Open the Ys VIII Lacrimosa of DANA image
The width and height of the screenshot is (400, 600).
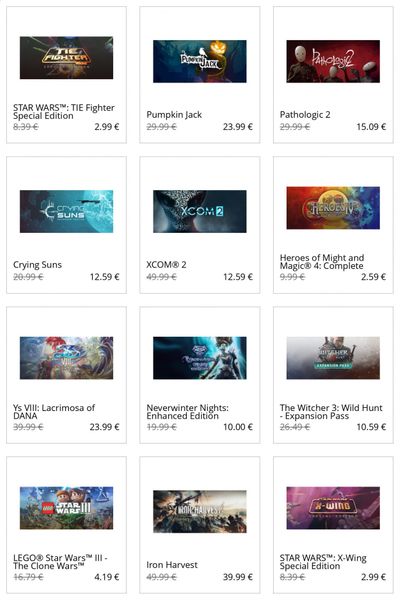[66, 358]
